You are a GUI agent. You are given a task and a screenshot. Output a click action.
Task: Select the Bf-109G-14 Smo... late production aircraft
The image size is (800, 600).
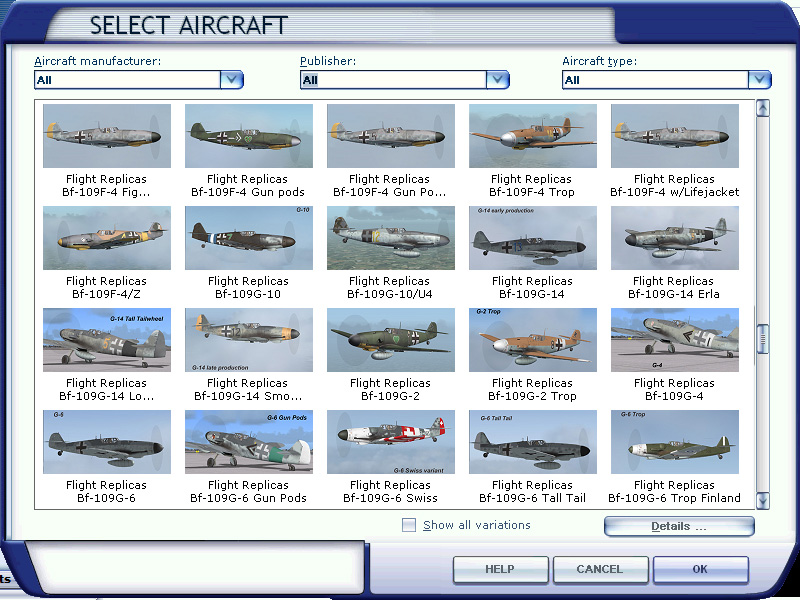click(x=248, y=340)
